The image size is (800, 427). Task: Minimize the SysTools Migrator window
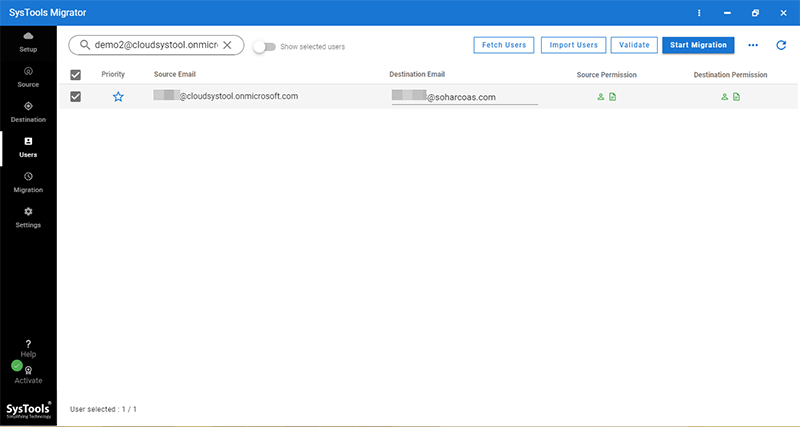coord(727,13)
